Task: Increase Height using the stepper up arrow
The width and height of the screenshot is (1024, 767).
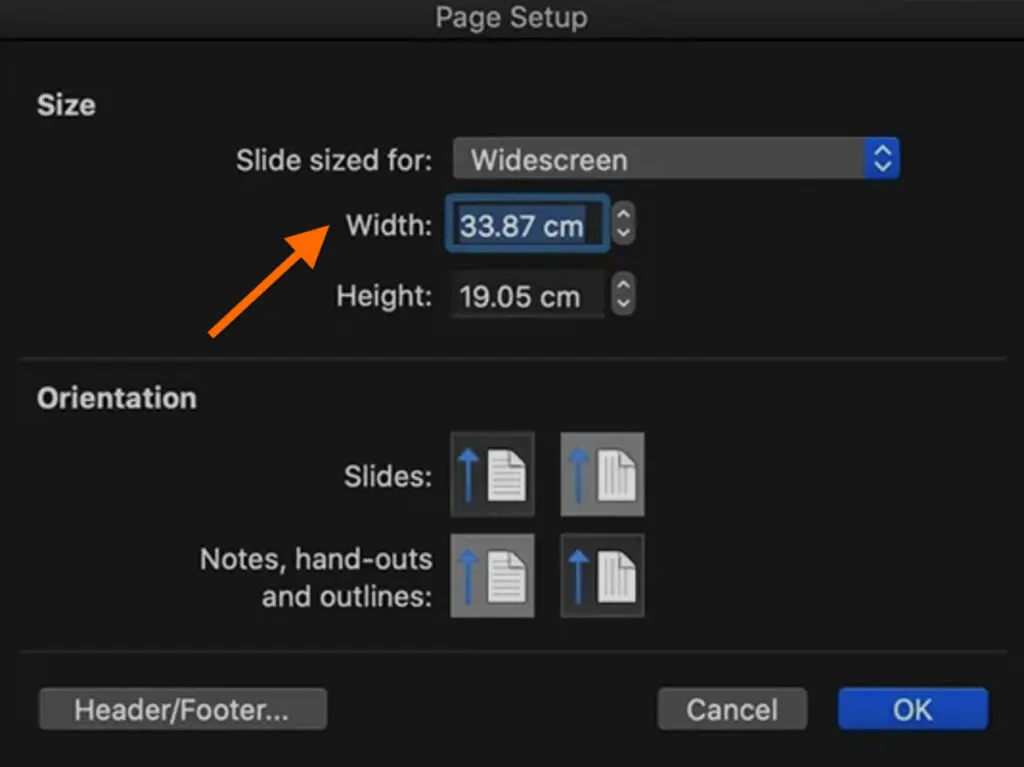Action: tap(623, 285)
